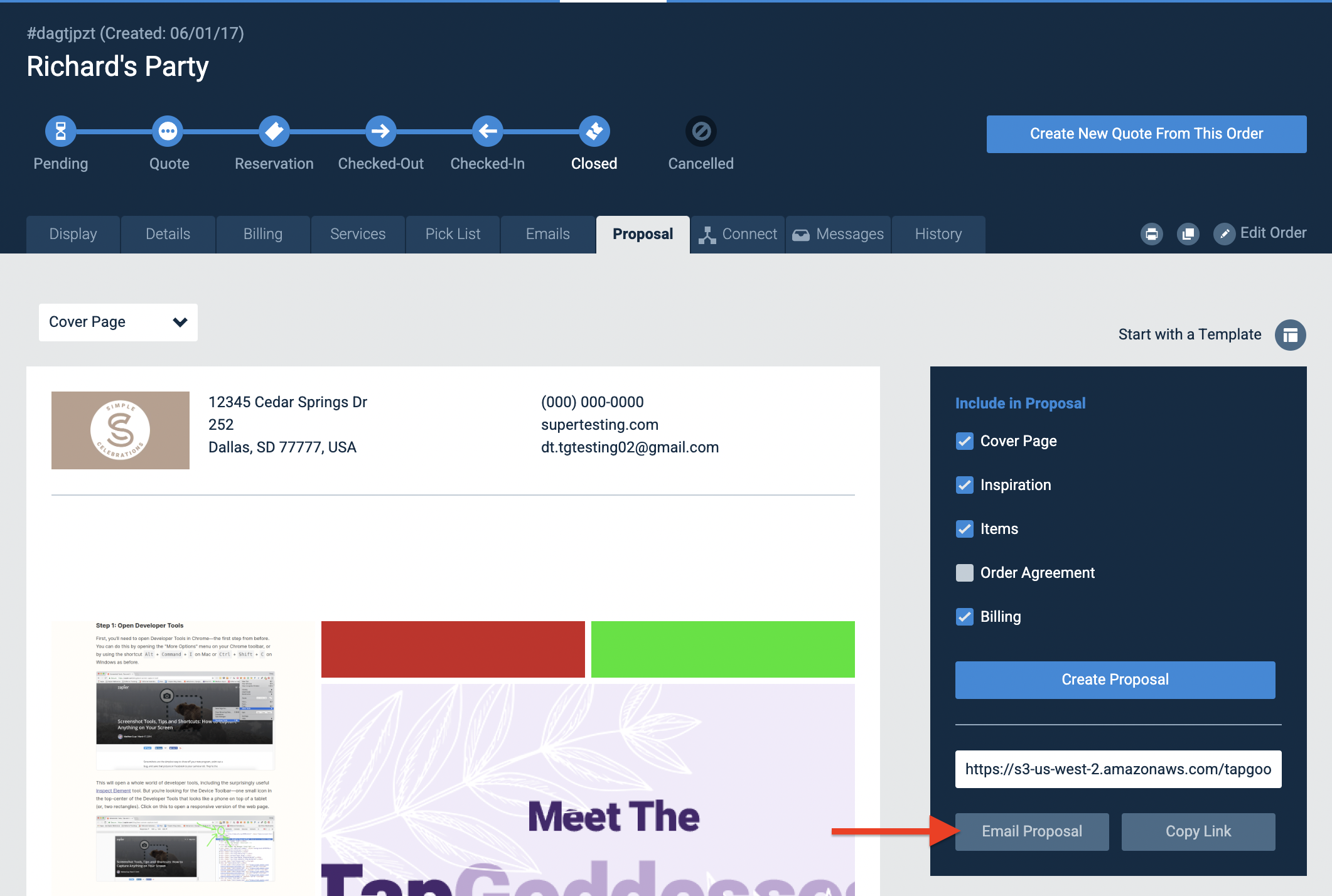Viewport: 1332px width, 896px height.
Task: Switch to the Display tab
Action: (73, 235)
